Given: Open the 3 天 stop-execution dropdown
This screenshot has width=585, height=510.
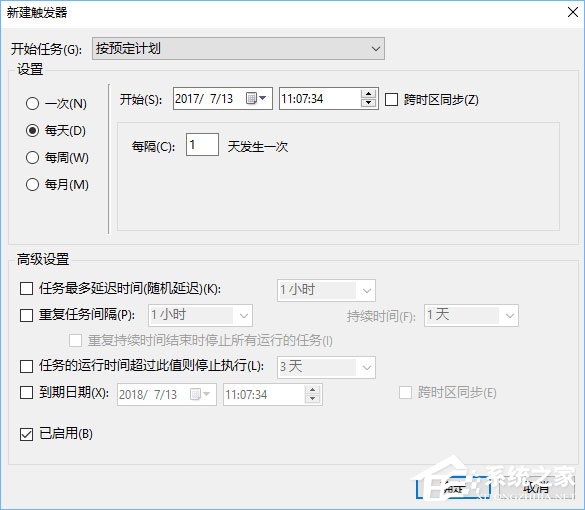Looking at the screenshot, I should tap(326, 367).
